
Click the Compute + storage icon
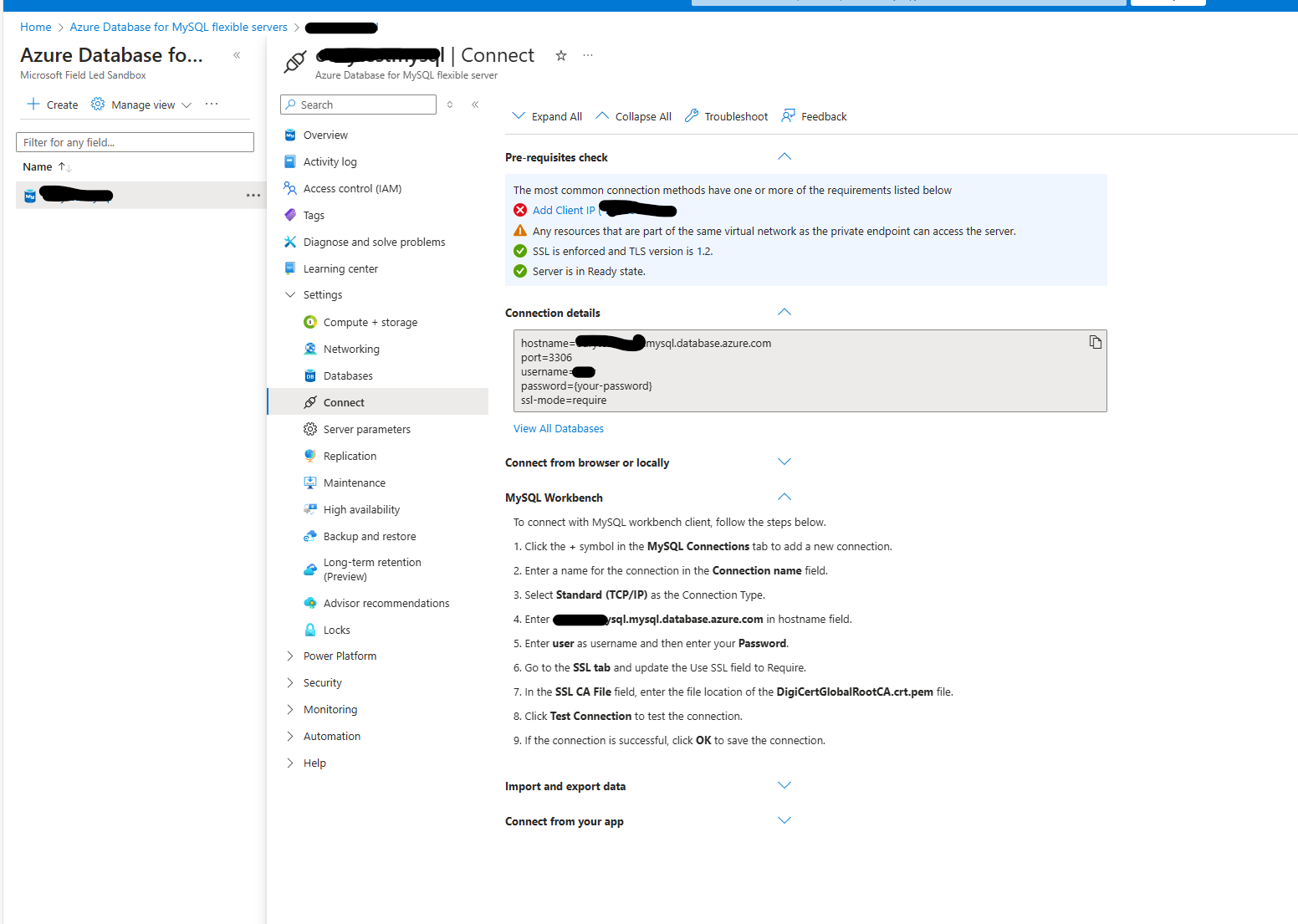pyautogui.click(x=310, y=323)
